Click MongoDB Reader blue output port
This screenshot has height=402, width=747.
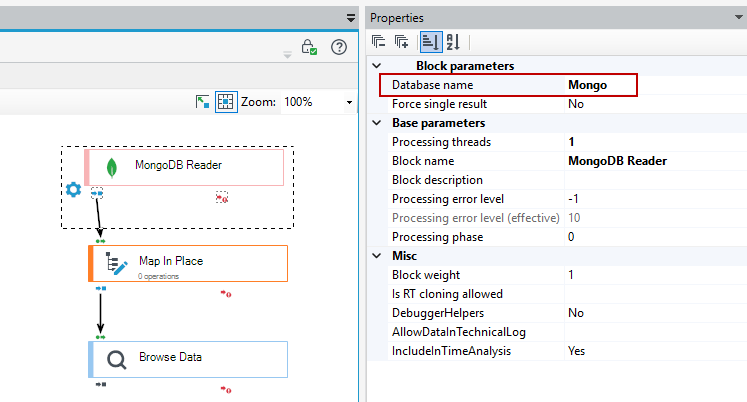[97, 193]
